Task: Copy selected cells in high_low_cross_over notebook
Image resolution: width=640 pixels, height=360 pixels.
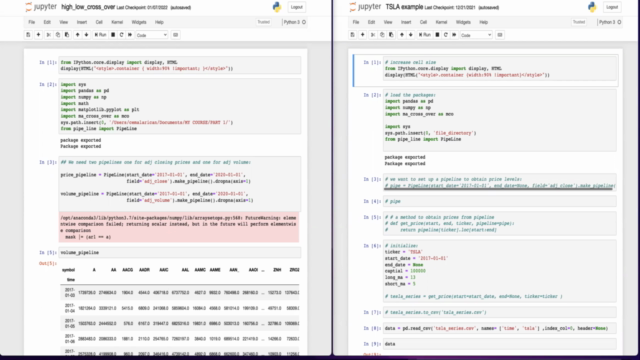Action: click(58, 35)
